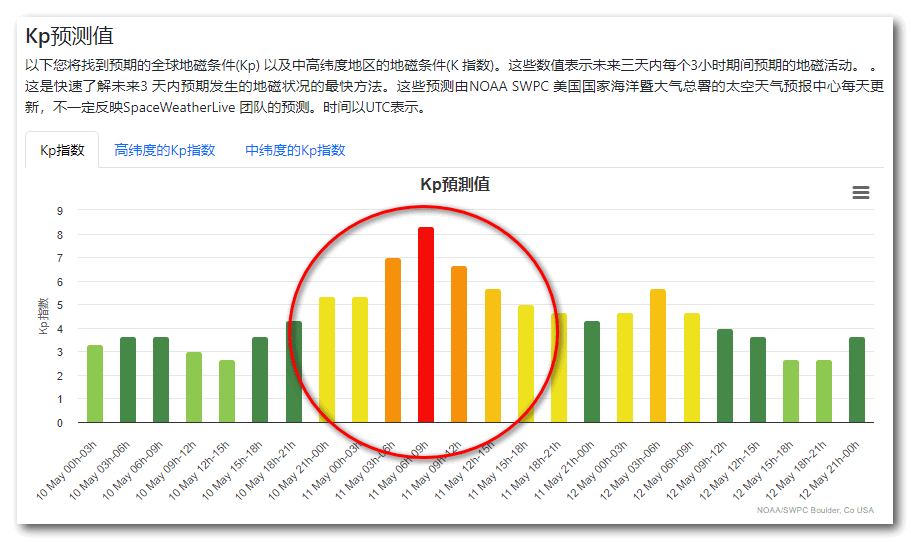The width and height of the screenshot is (911, 542).
Task: Click the 12 May 09h-12h dark green bar
Action: point(724,376)
